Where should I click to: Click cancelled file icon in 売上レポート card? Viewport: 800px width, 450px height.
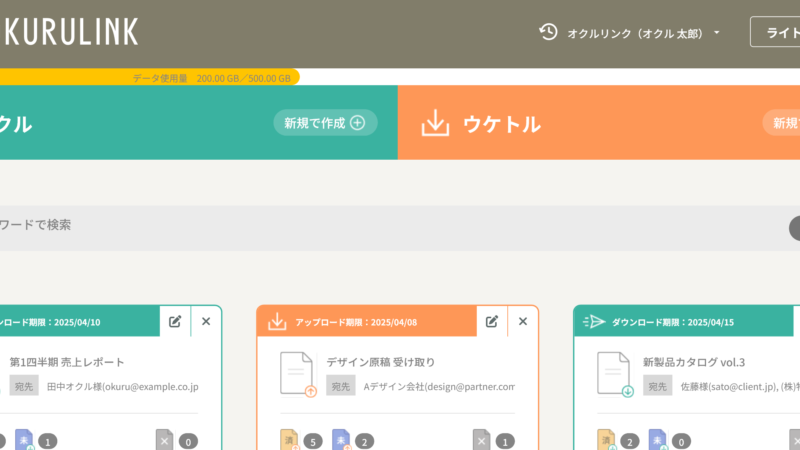point(164,440)
